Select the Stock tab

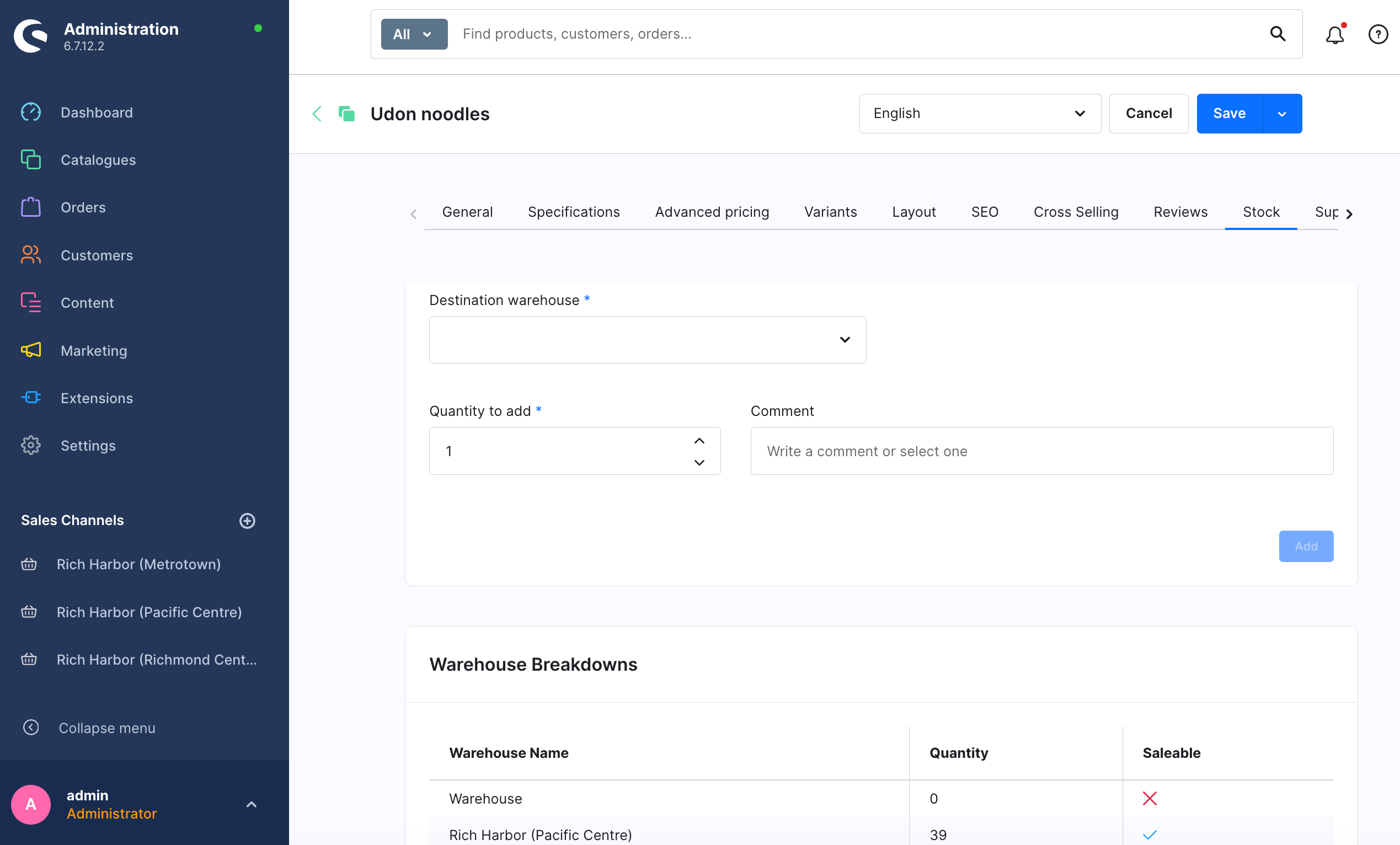1261,212
